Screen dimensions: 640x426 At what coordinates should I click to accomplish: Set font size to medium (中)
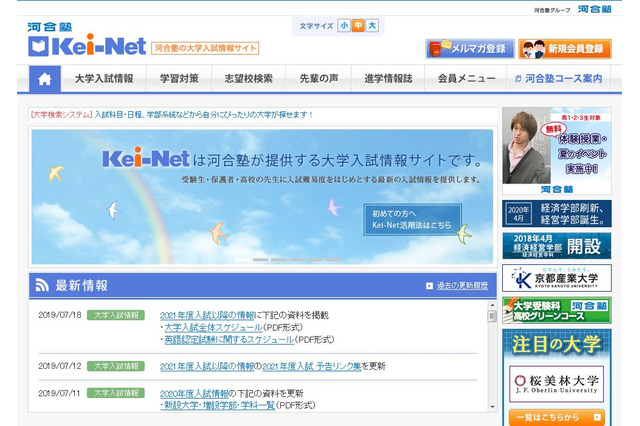[358, 26]
